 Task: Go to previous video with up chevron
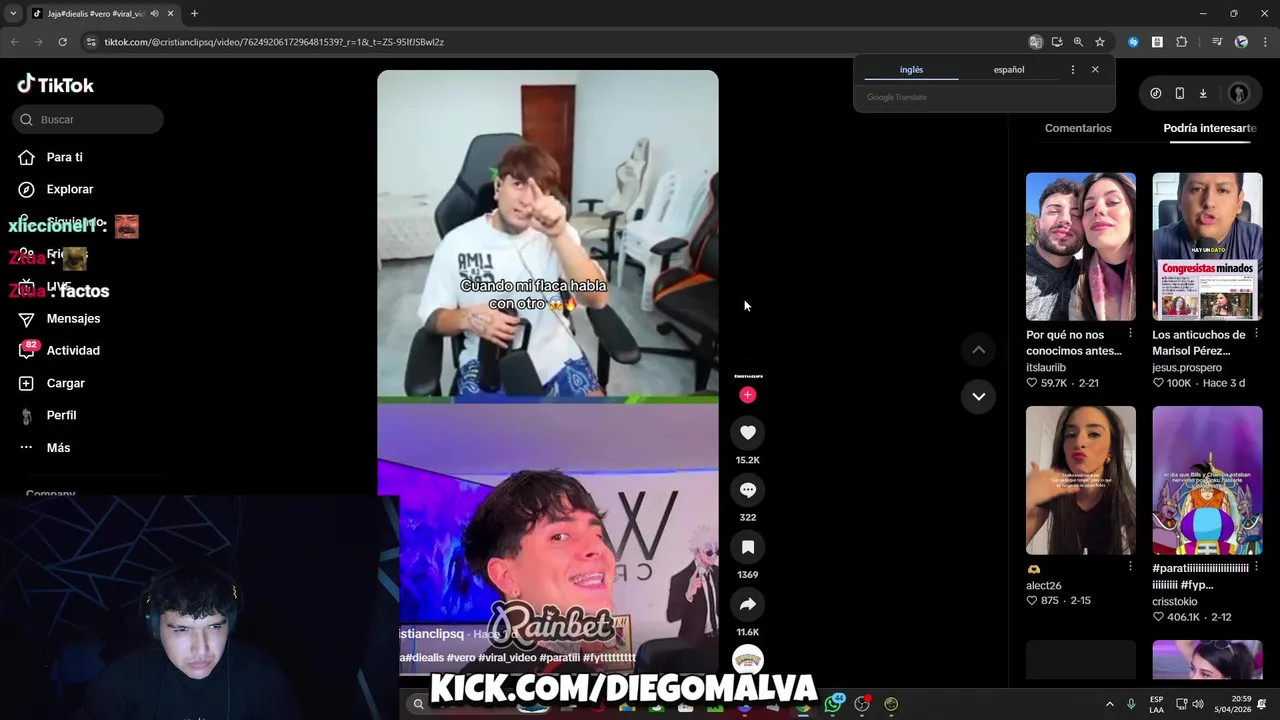click(x=979, y=350)
